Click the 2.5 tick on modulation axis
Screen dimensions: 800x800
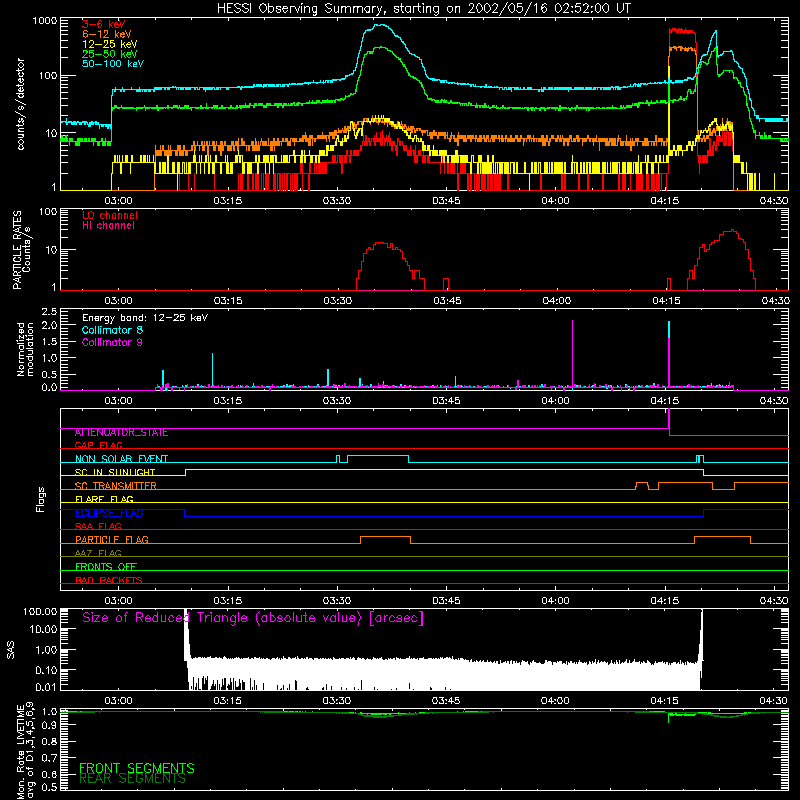[x=49, y=312]
